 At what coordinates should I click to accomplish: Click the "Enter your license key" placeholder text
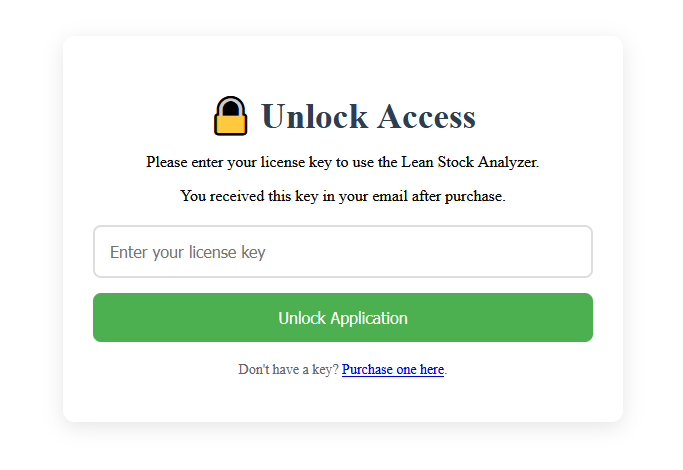pos(188,252)
